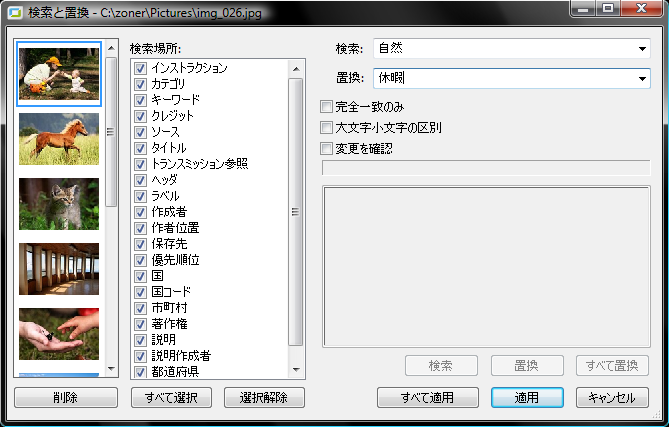Click the thumbnail list scrollbar thumb

click(x=111, y=132)
